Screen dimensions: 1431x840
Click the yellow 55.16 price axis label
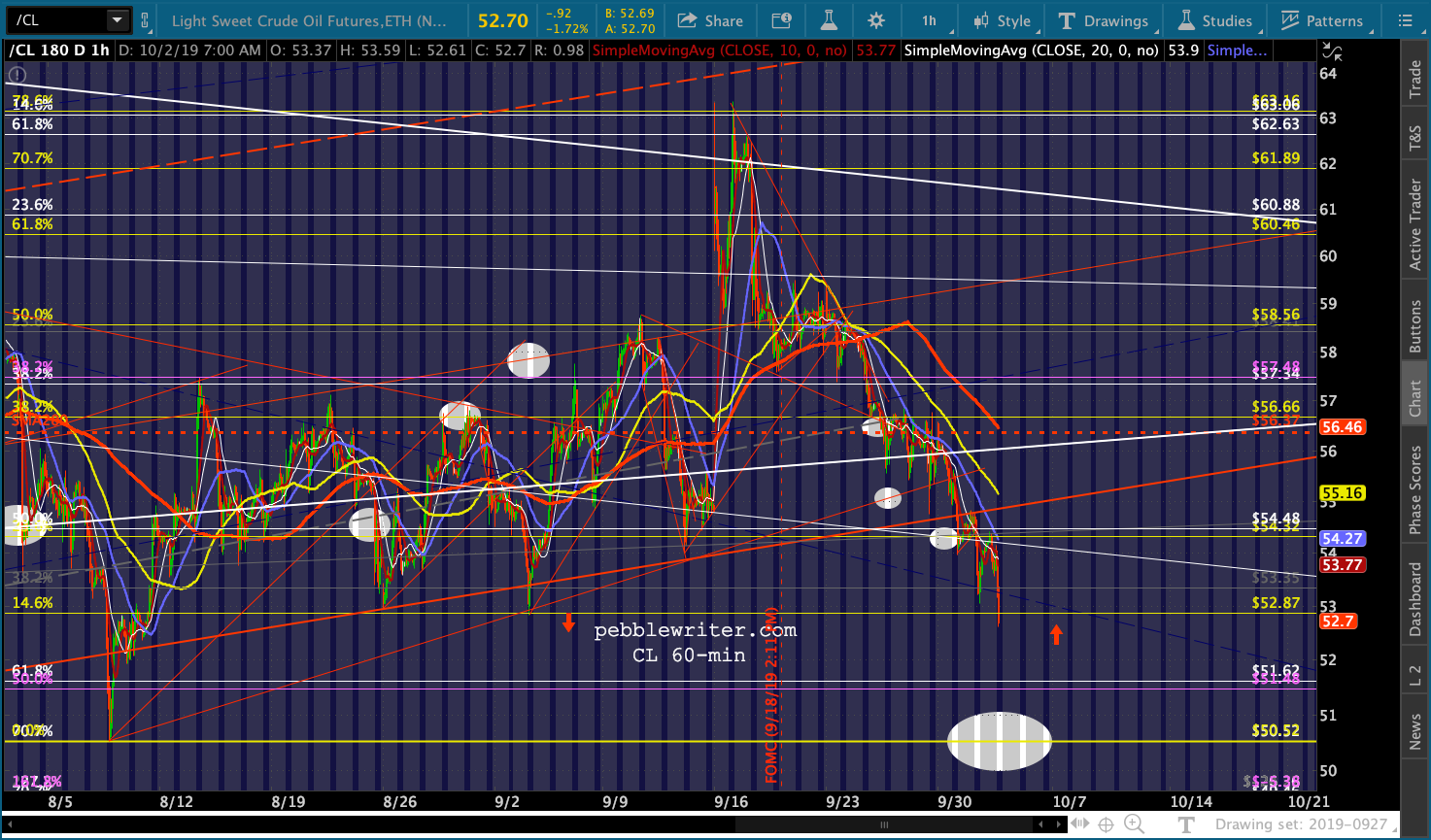1342,493
